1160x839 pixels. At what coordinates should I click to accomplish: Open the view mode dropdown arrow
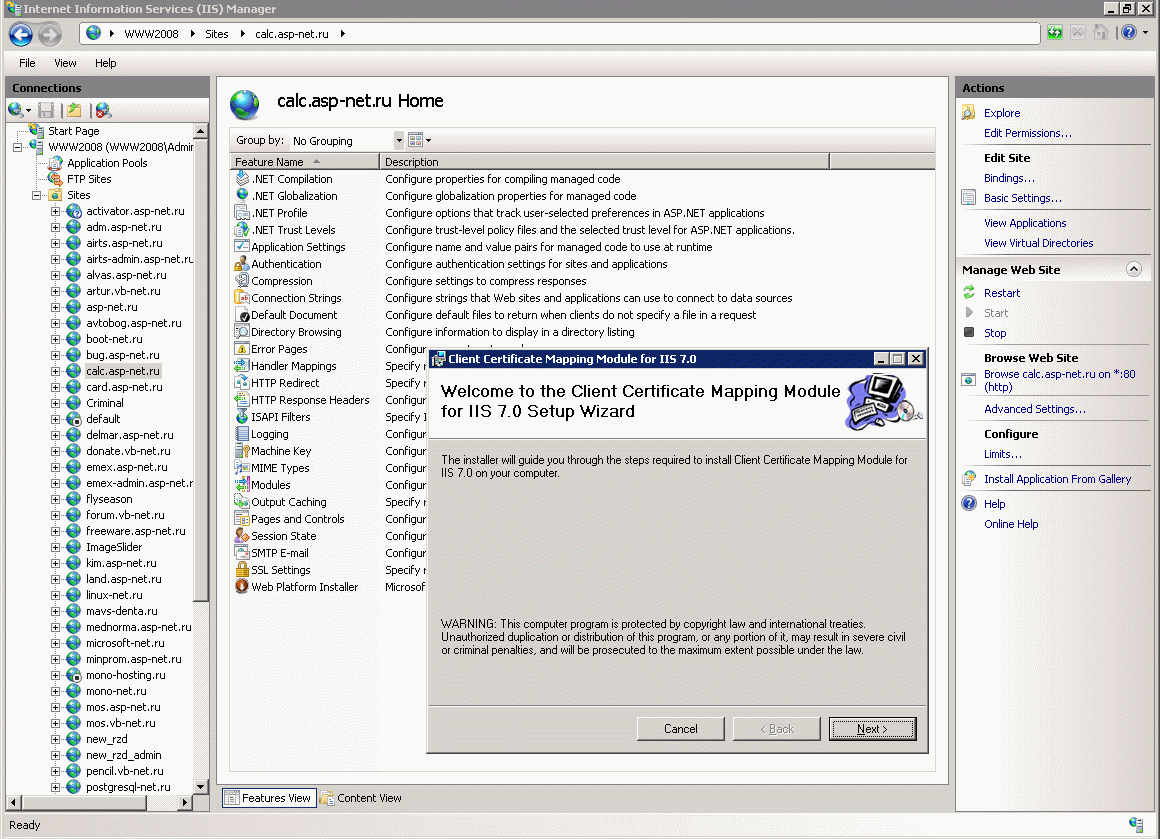click(x=428, y=141)
